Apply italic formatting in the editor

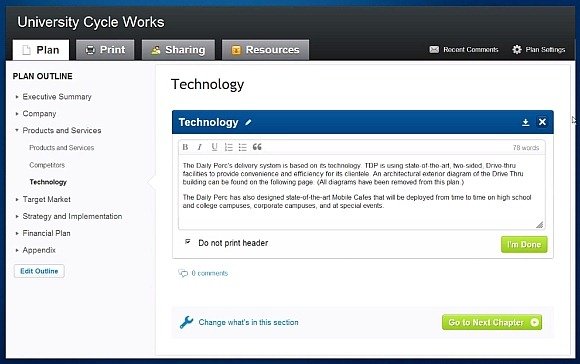coord(199,147)
